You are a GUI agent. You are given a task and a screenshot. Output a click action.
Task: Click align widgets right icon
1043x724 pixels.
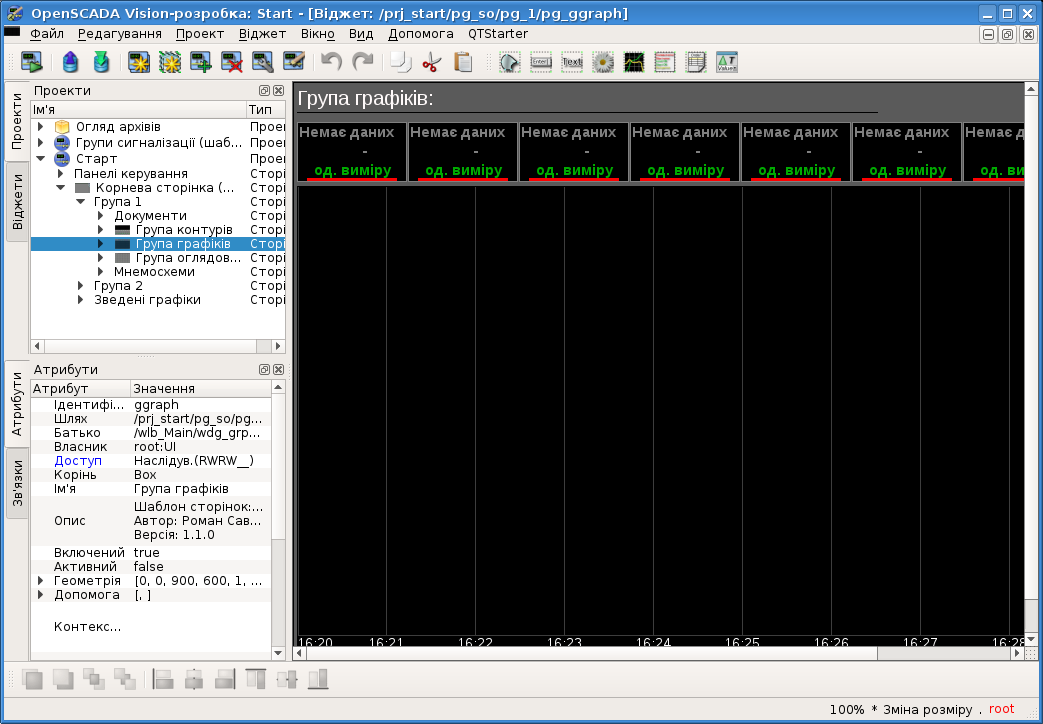pos(225,679)
